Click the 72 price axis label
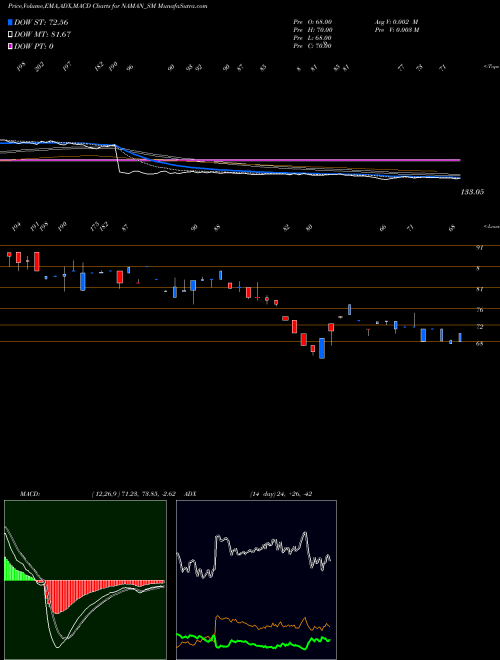Viewport: 500px width, 660px height. (479, 327)
